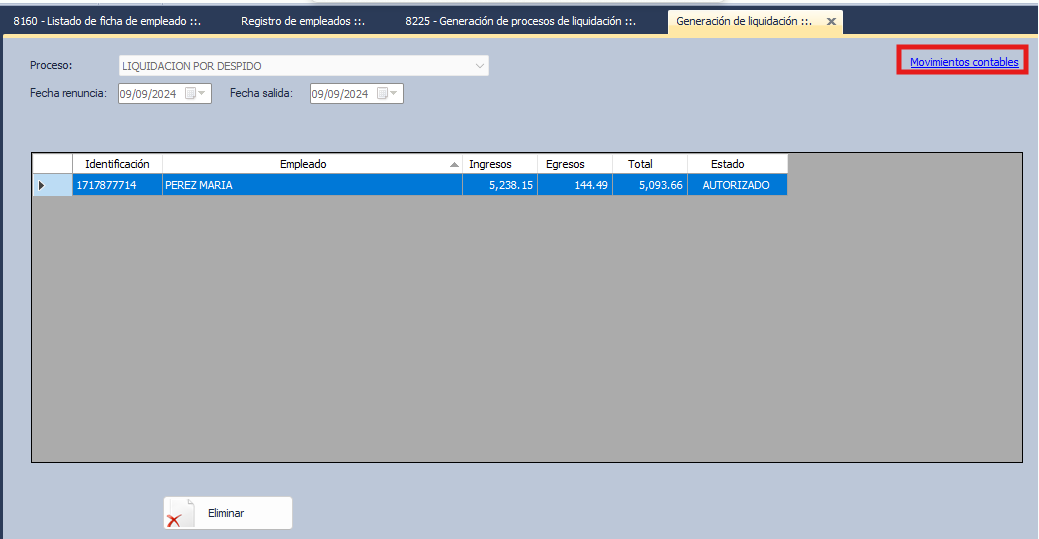Click the Eliminar button with red X icon
Screen dimensions: 1039x539
(x=228, y=513)
